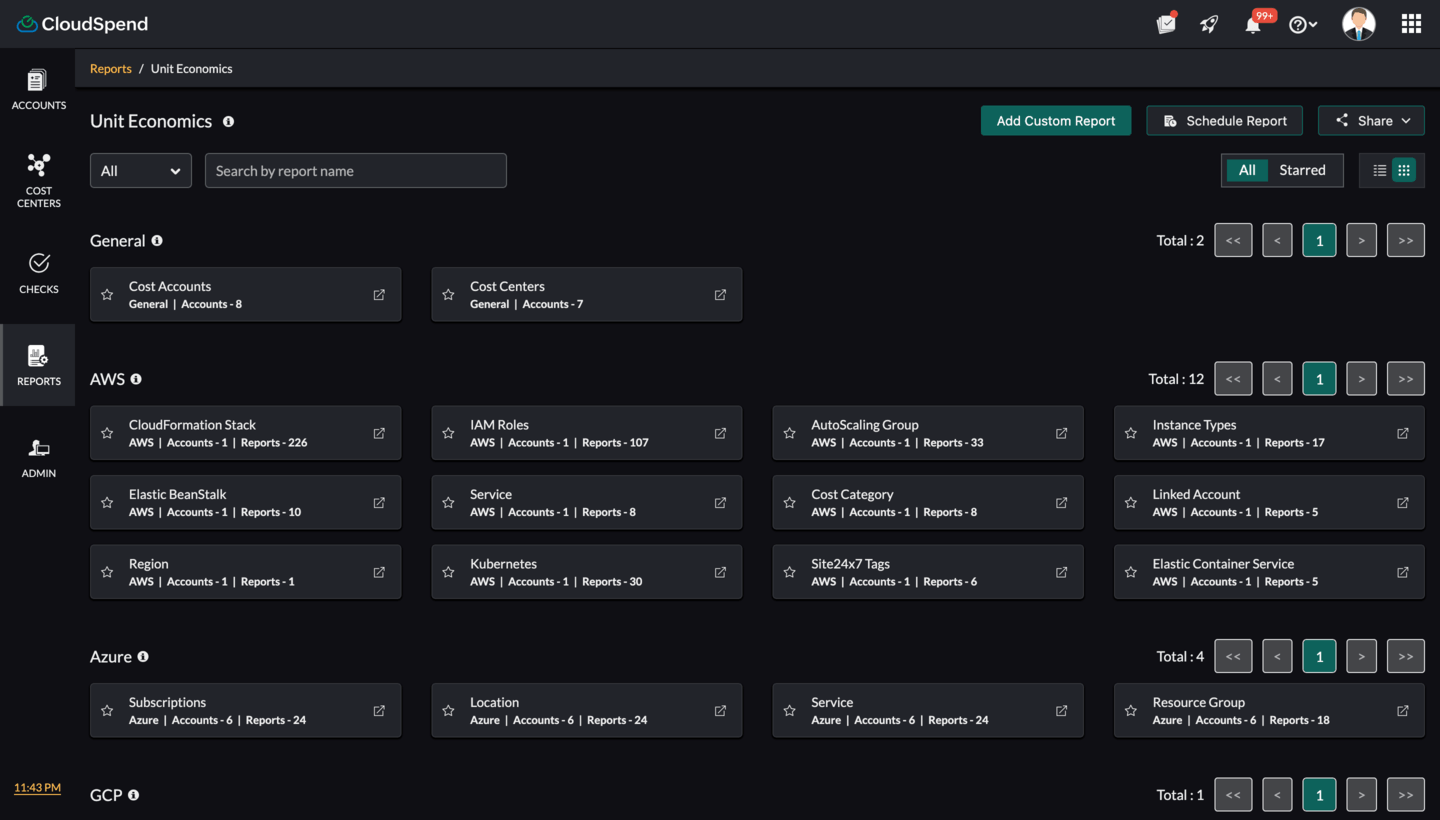This screenshot has height=820, width=1440.
Task: Open Checks in the sidebar
Action: click(38, 273)
